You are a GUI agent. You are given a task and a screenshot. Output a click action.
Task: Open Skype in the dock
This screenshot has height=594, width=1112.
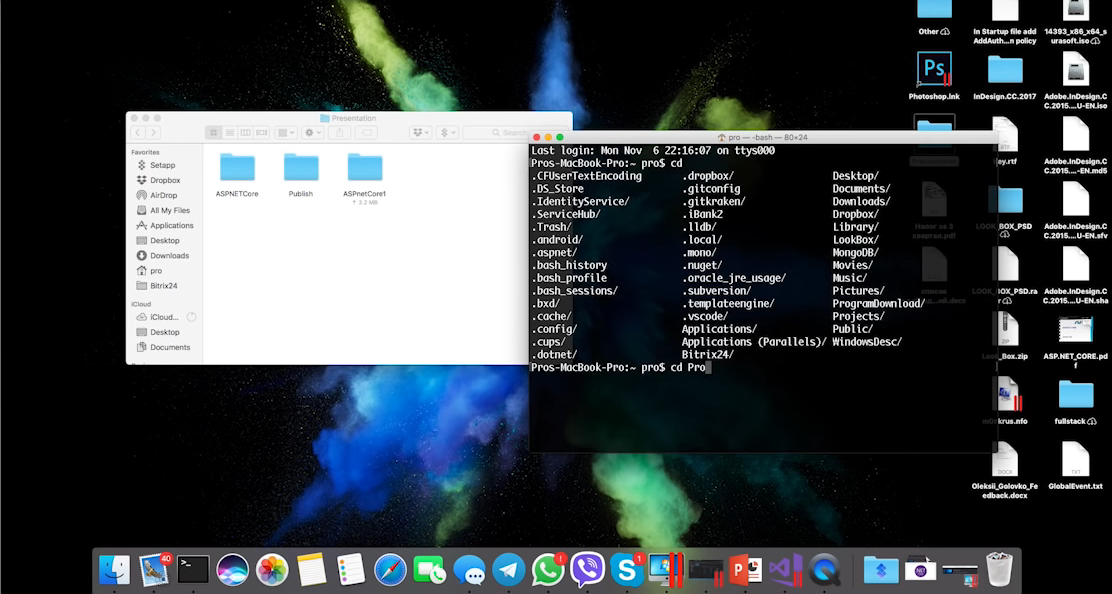point(627,569)
